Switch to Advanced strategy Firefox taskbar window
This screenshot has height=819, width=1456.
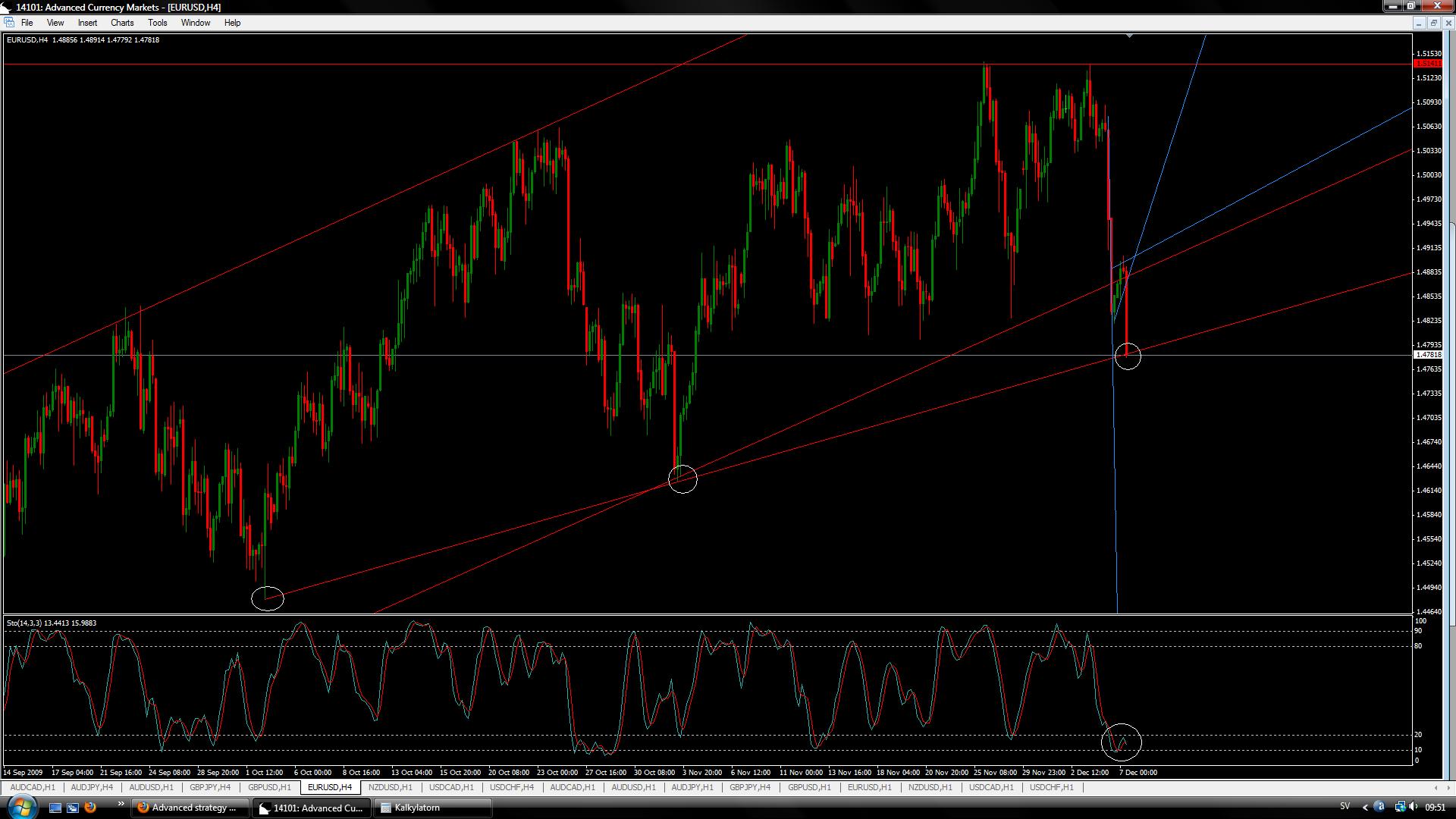coord(191,808)
